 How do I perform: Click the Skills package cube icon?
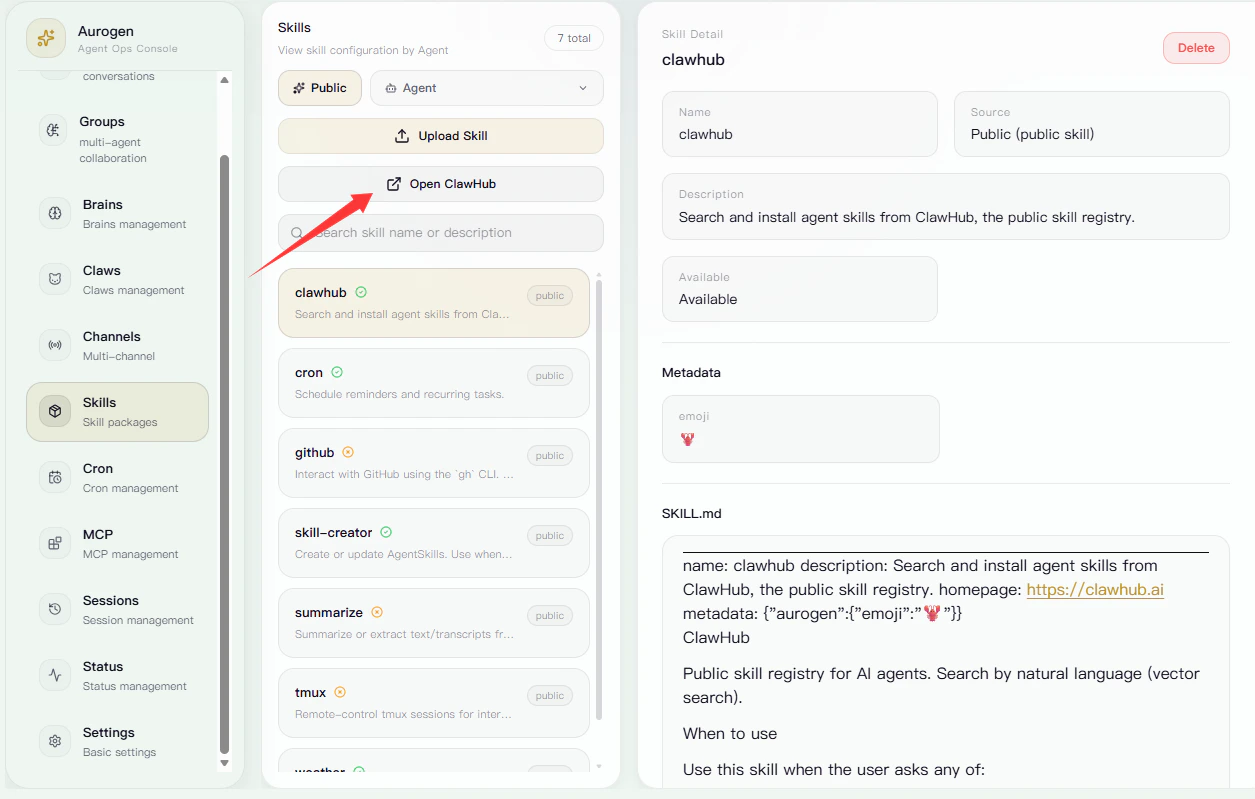[x=55, y=411]
